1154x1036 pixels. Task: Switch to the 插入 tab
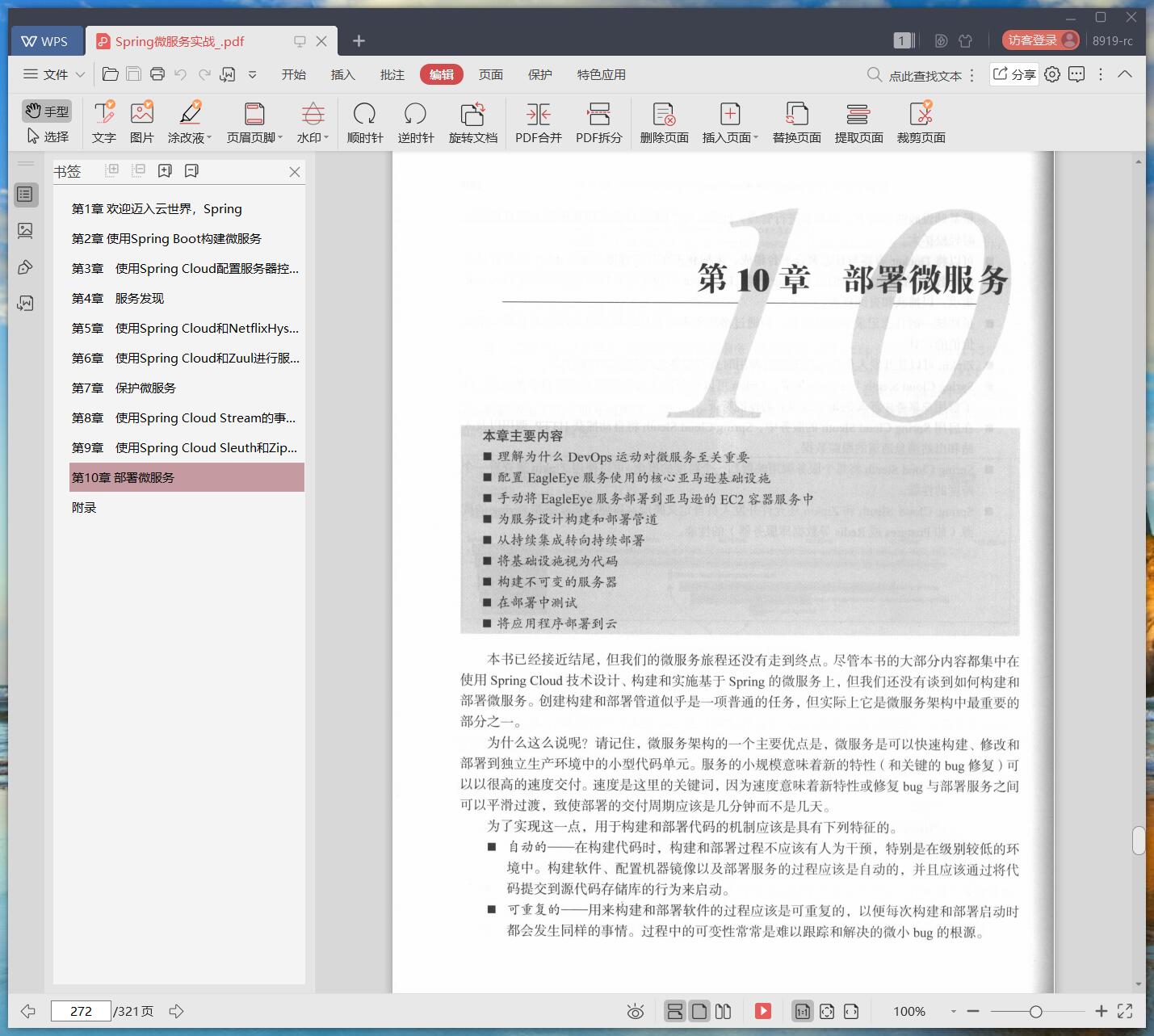(343, 74)
